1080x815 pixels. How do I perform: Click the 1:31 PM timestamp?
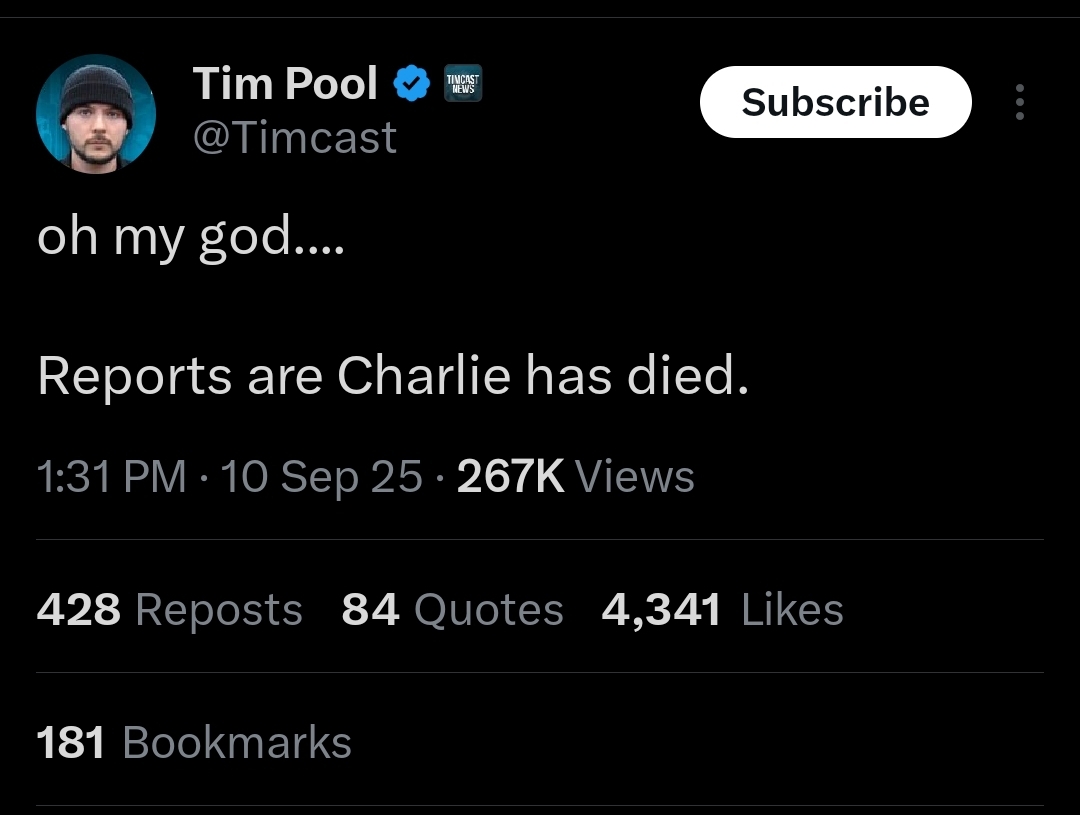tap(111, 477)
